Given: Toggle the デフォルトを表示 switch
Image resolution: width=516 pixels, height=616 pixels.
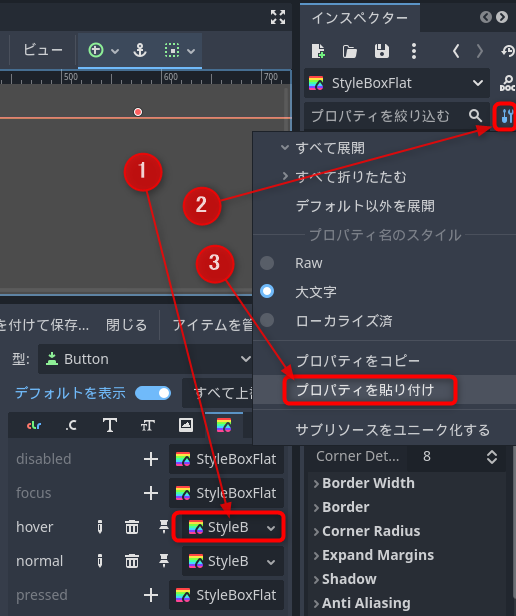Looking at the screenshot, I should (x=153, y=393).
